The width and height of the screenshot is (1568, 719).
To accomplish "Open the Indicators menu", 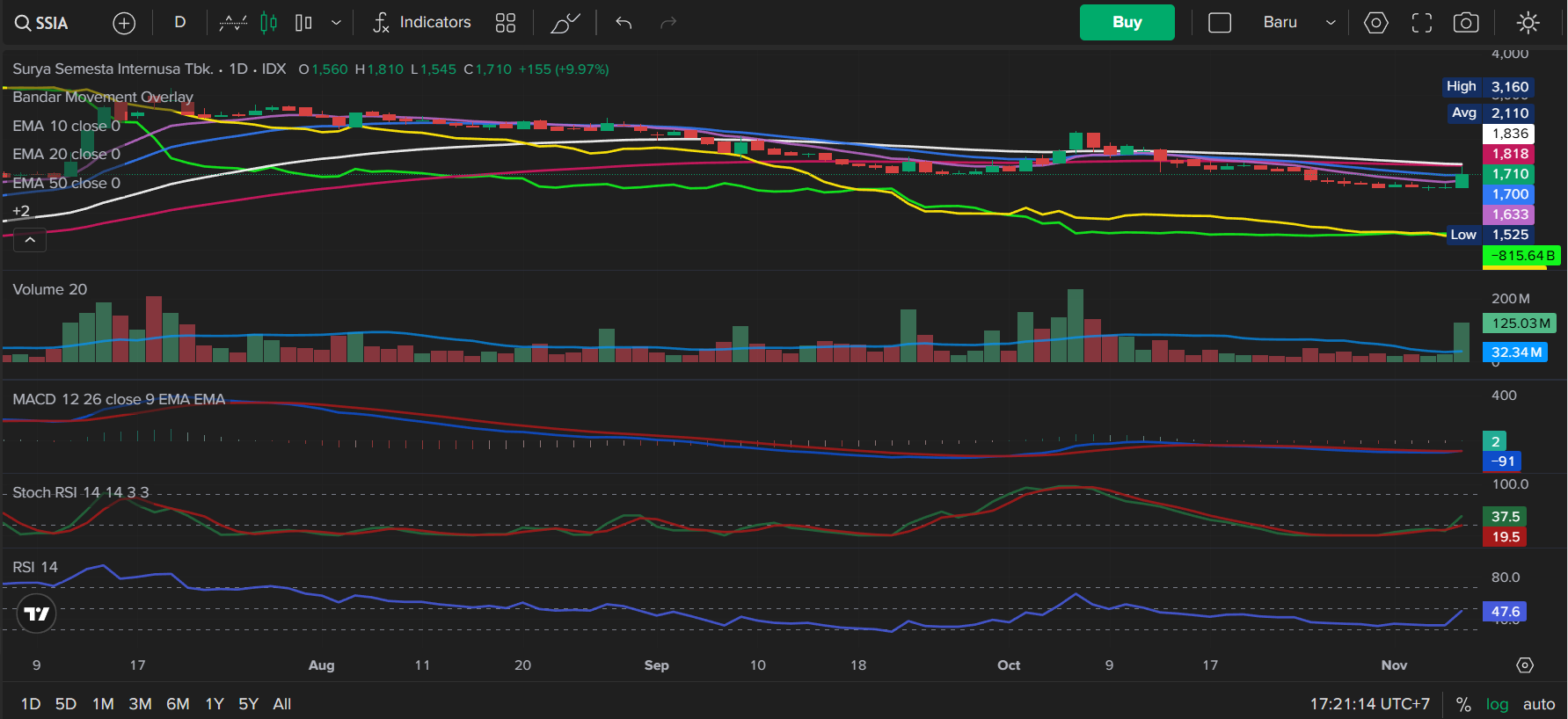I will (x=422, y=23).
